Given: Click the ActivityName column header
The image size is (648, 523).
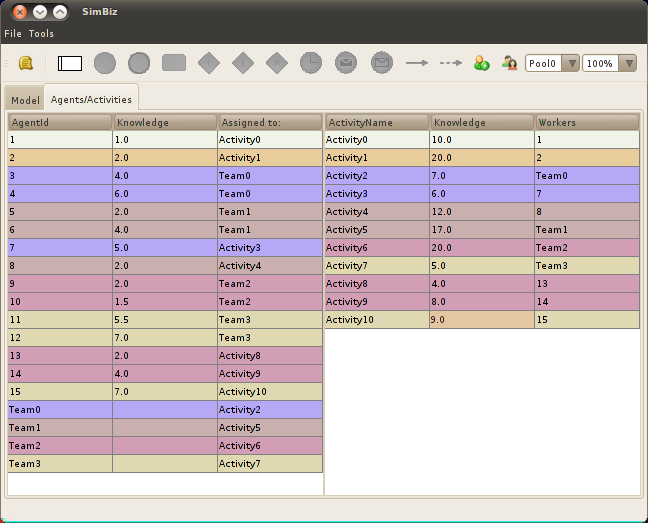Looking at the screenshot, I should (377, 122).
